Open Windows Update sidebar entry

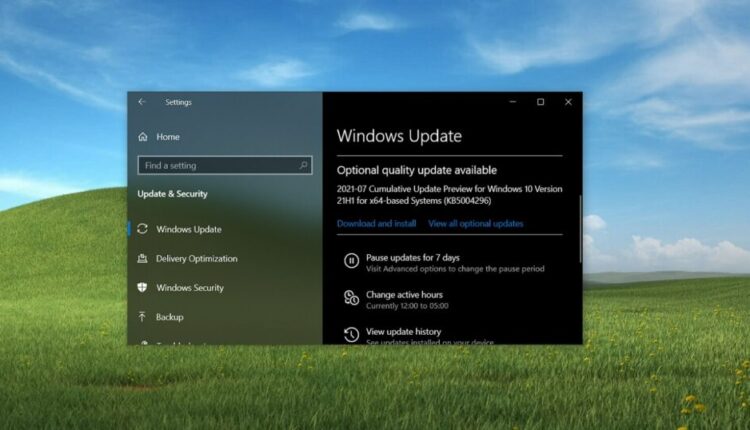pyautogui.click(x=189, y=229)
